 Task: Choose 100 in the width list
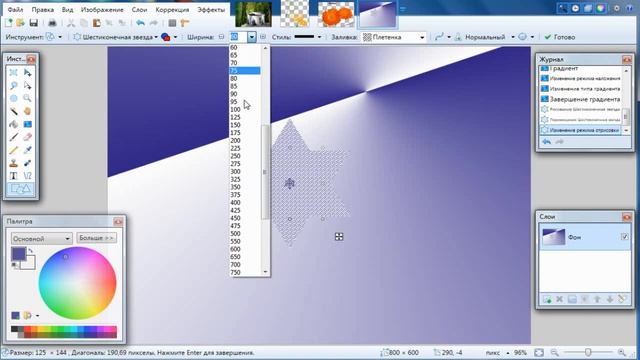245,109
